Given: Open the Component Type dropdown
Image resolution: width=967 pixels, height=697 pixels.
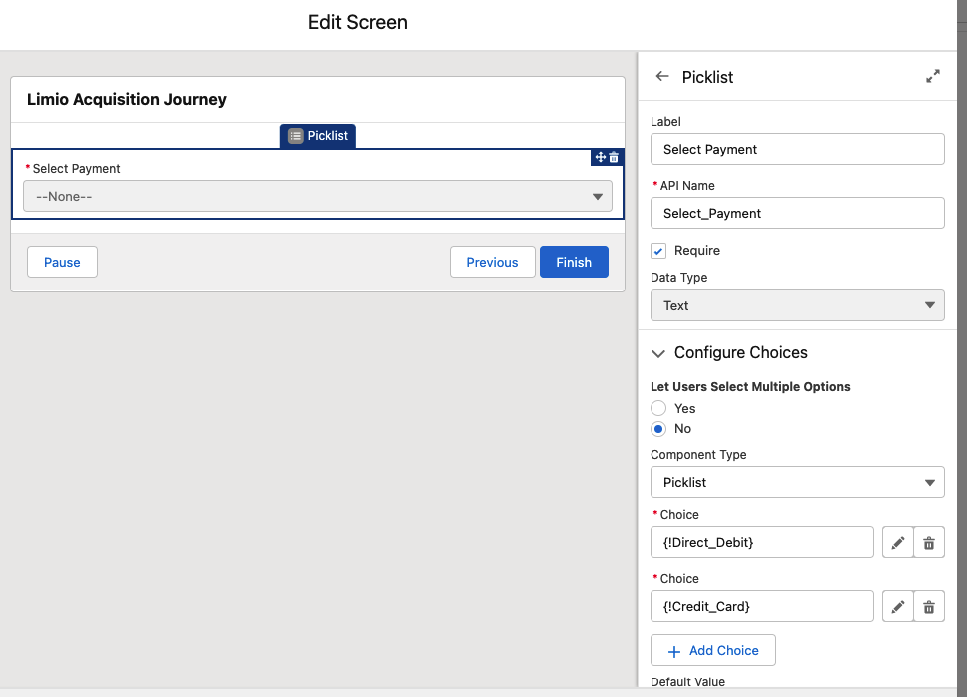Looking at the screenshot, I should [x=797, y=482].
